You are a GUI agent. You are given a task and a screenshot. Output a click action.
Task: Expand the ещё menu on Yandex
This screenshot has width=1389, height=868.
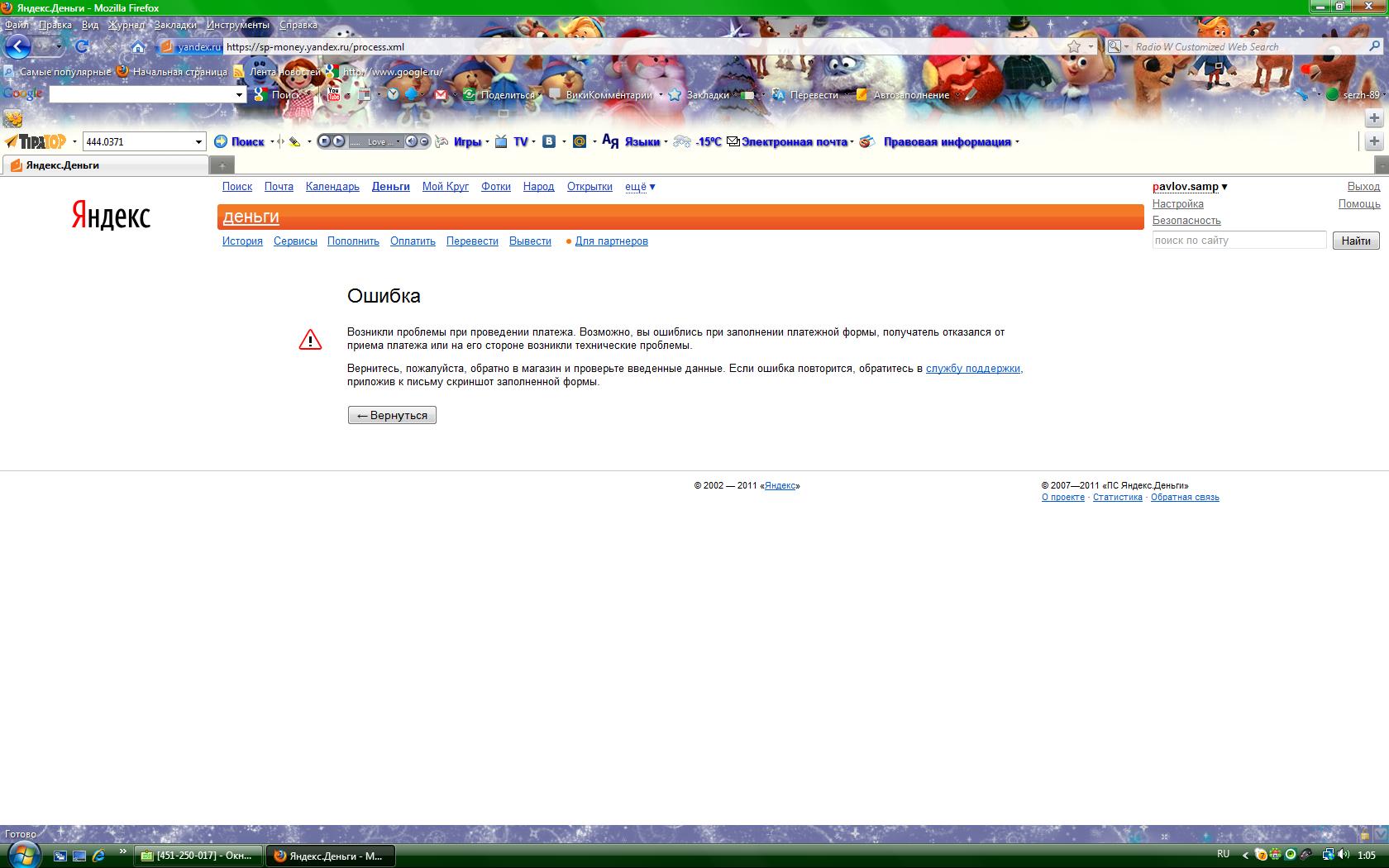640,187
